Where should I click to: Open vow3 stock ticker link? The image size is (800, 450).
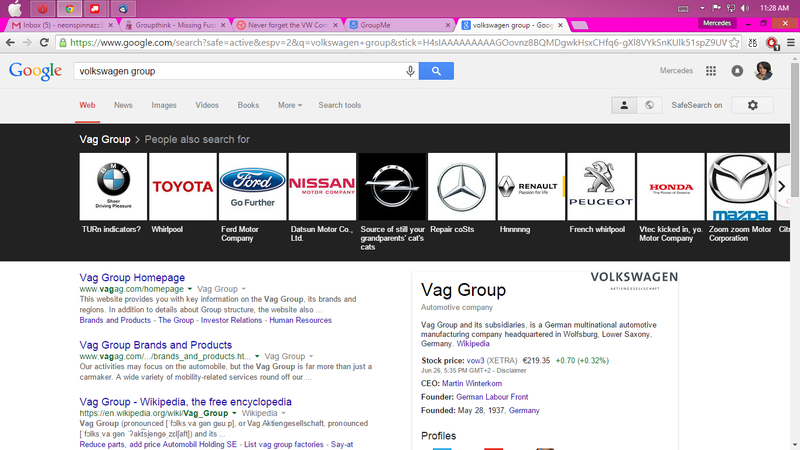pyautogui.click(x=476, y=361)
